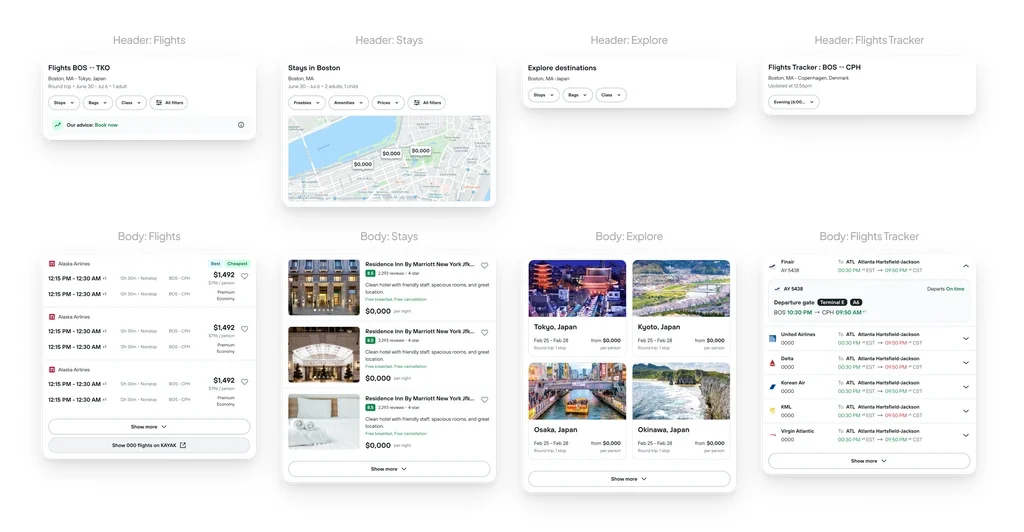Click the green 8.5 rating badge of bed-photo hotel
Viewport: 1024px width, 532px height.
pyautogui.click(x=370, y=407)
